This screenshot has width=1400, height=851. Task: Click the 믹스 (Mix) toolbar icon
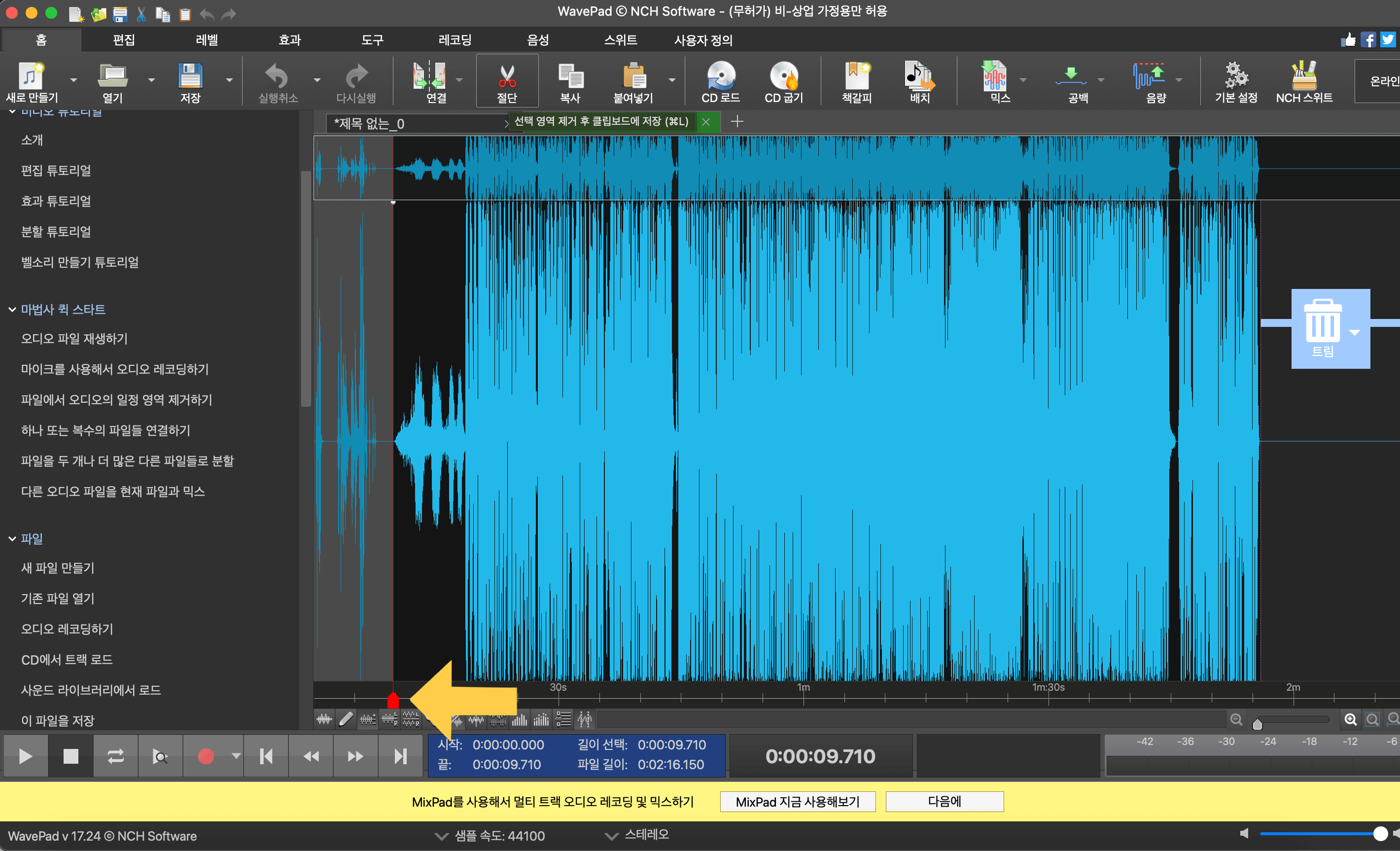tap(994, 77)
